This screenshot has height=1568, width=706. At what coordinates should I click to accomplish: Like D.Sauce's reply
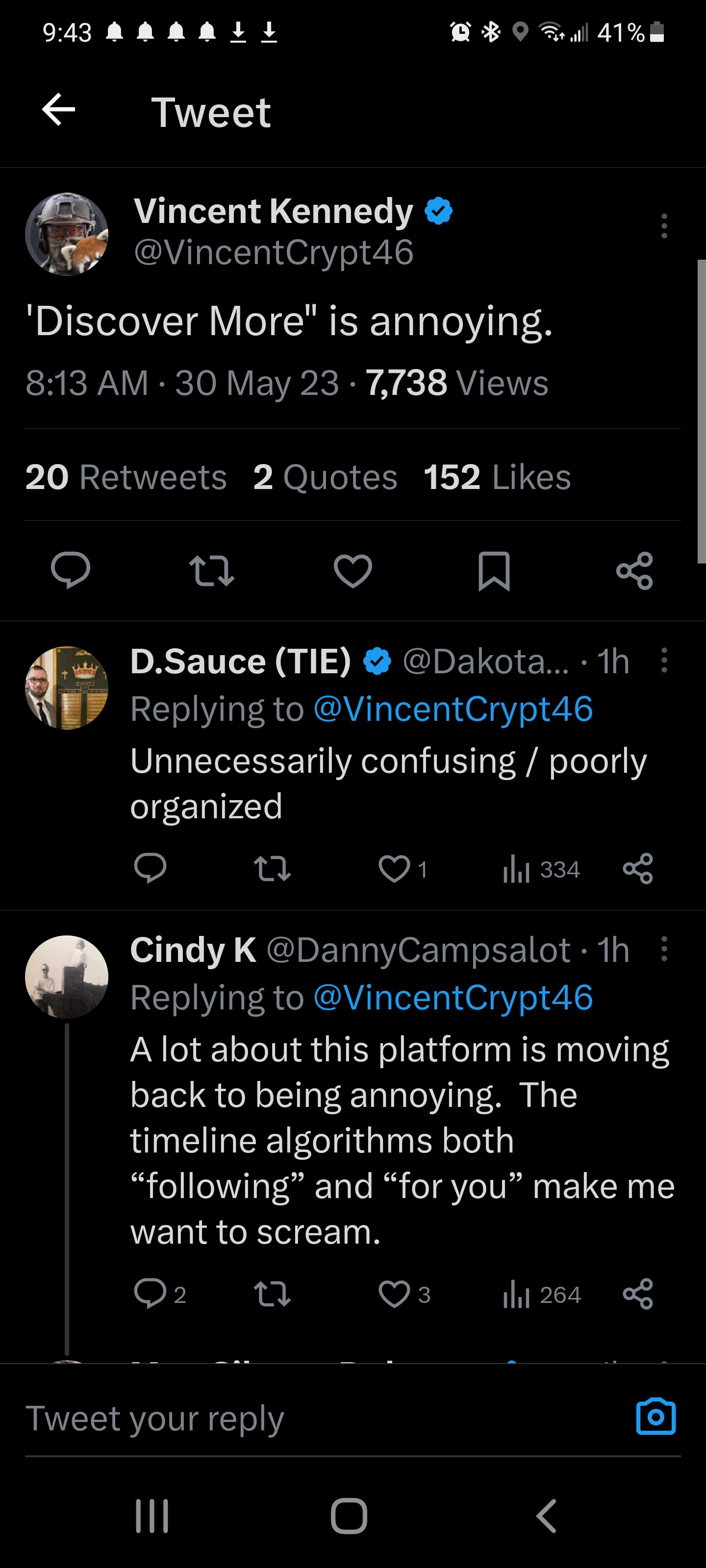point(395,869)
